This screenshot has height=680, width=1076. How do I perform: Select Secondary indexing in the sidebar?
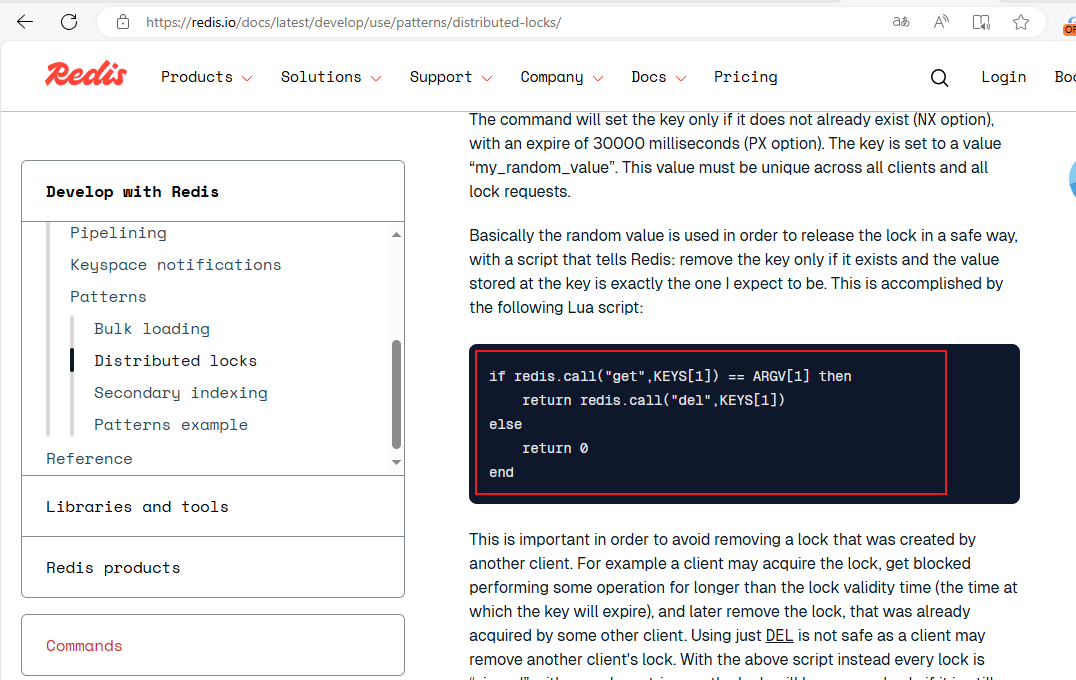coord(181,393)
